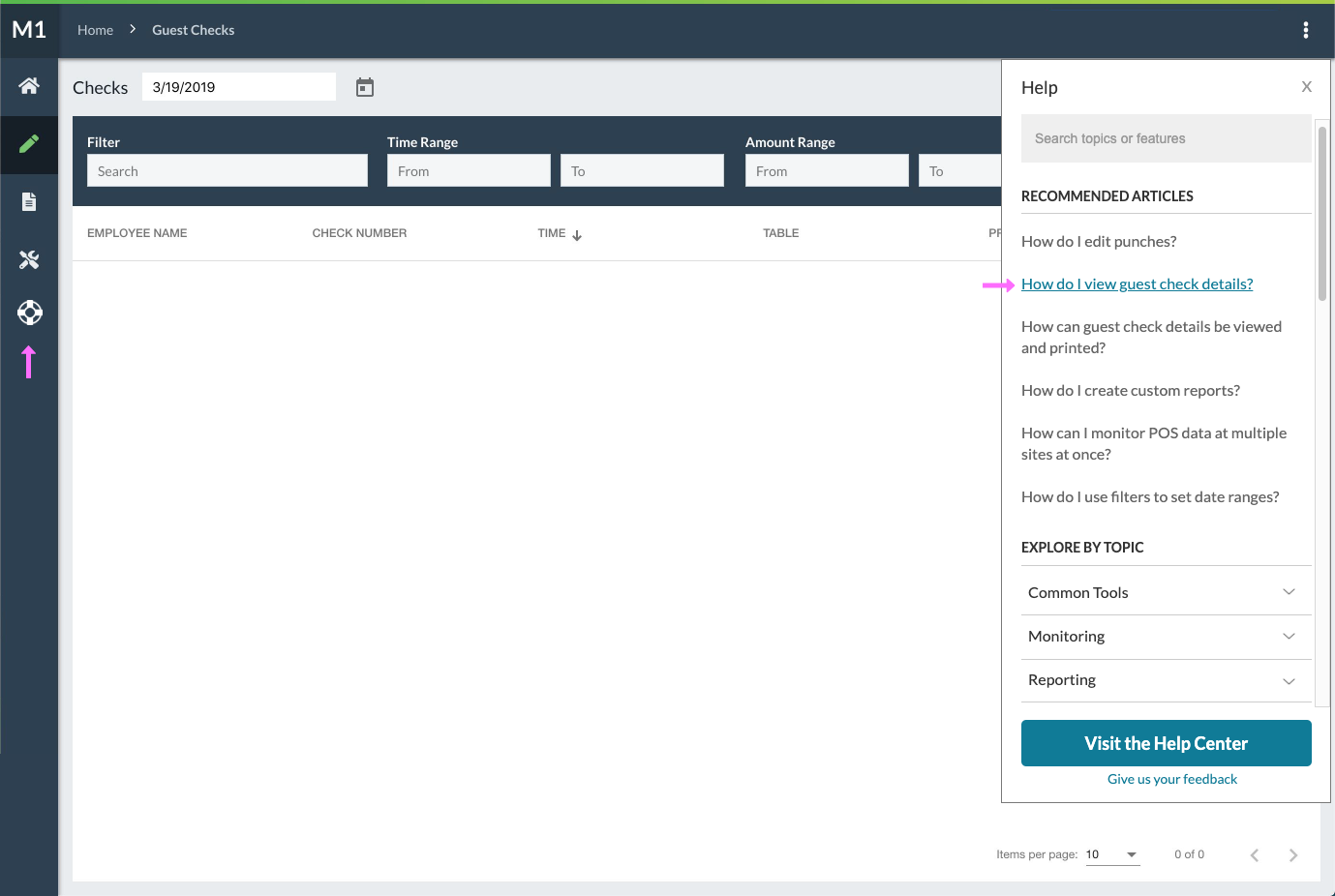The image size is (1335, 896).
Task: Go to next page of results
Action: point(1293,855)
